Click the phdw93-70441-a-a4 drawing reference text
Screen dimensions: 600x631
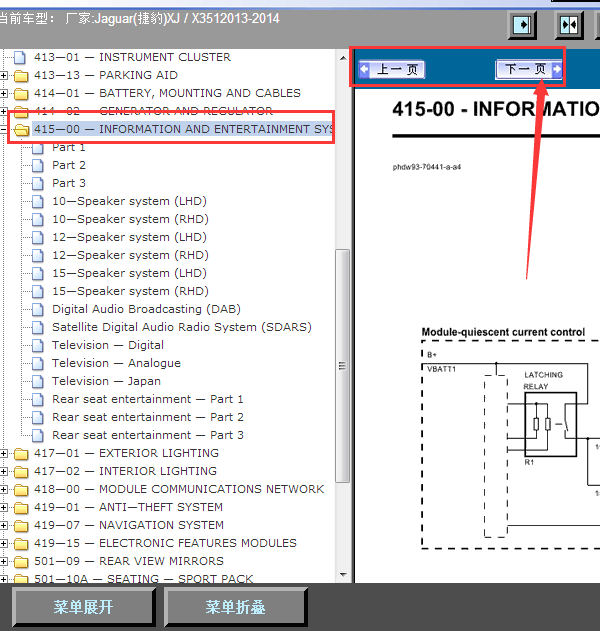coord(427,167)
